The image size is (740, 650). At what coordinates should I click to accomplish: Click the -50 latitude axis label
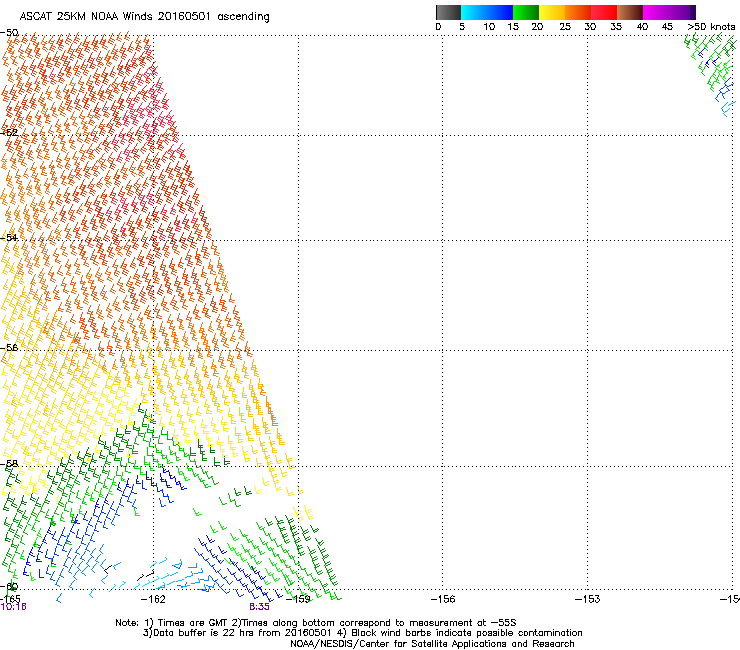point(9,33)
